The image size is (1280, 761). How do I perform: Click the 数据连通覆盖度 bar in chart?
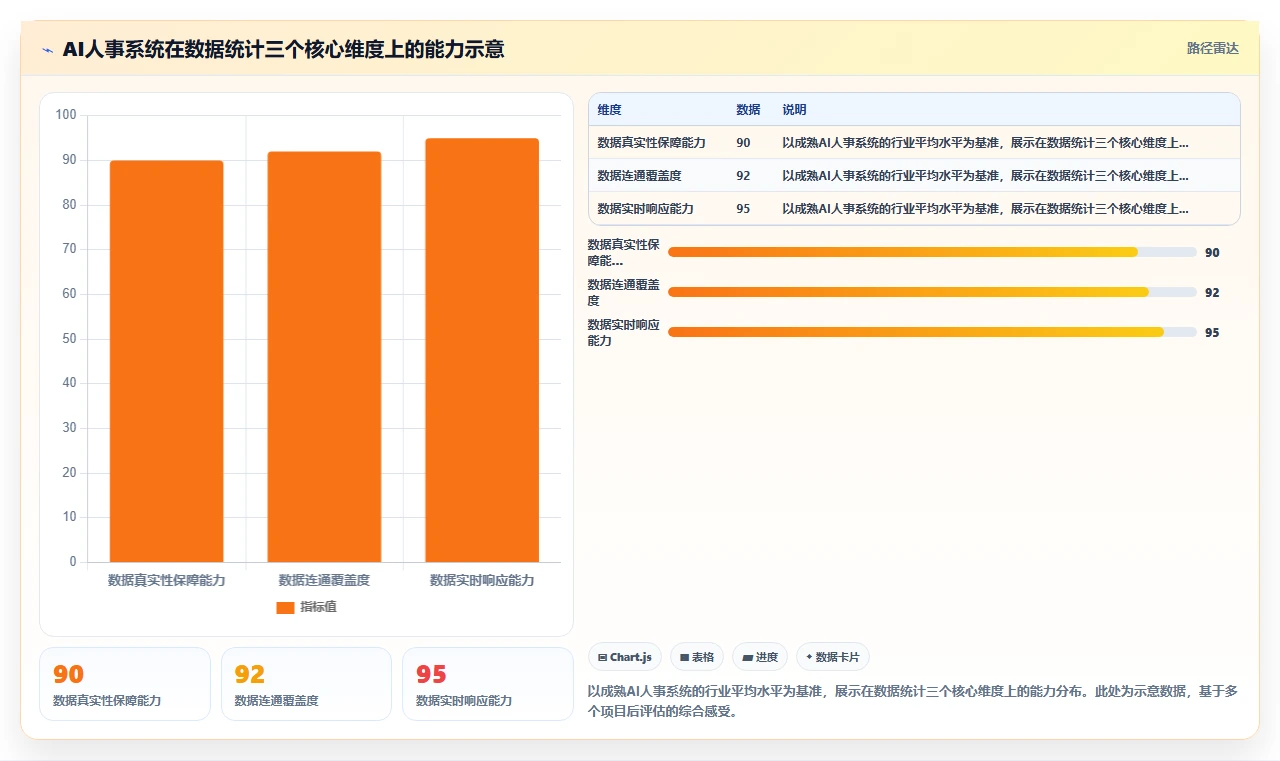(324, 357)
